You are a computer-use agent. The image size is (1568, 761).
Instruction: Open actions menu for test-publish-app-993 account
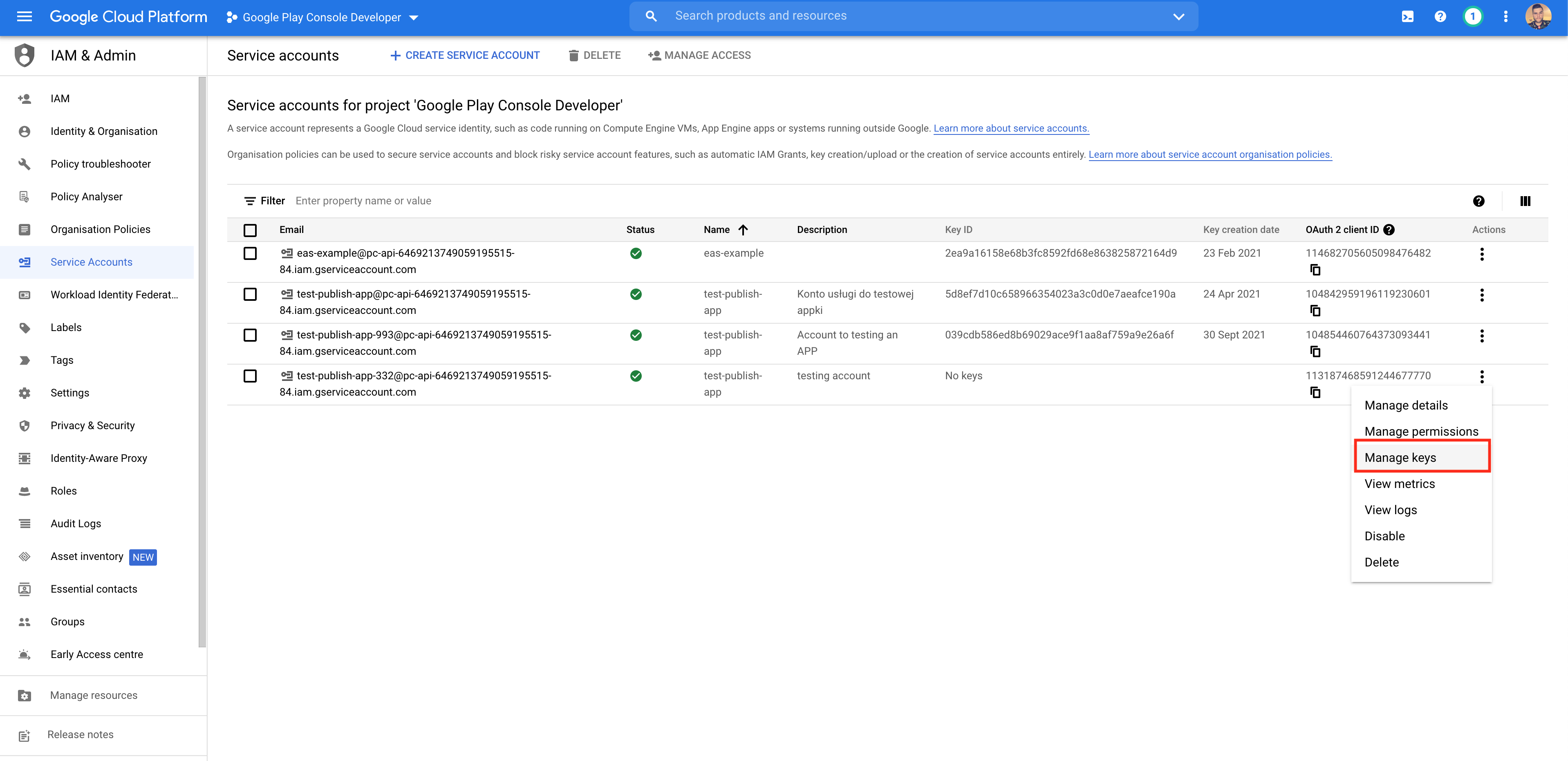click(x=1482, y=336)
